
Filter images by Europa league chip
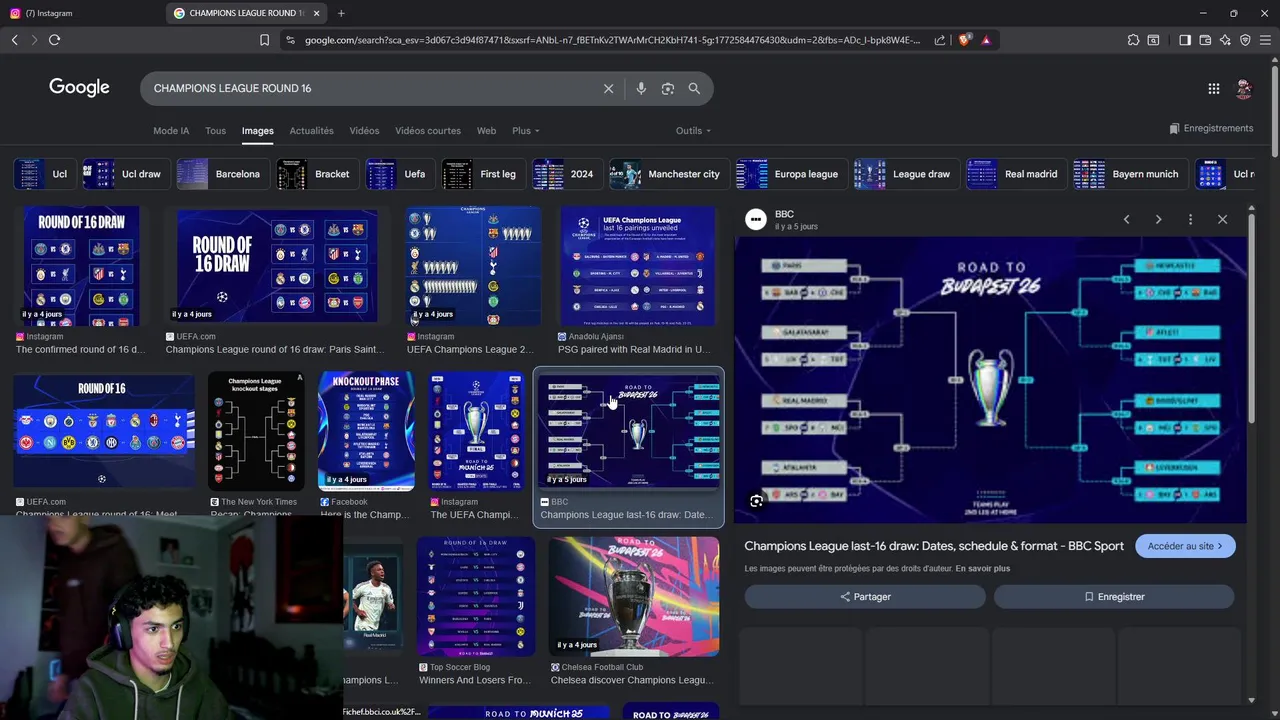tap(790, 174)
